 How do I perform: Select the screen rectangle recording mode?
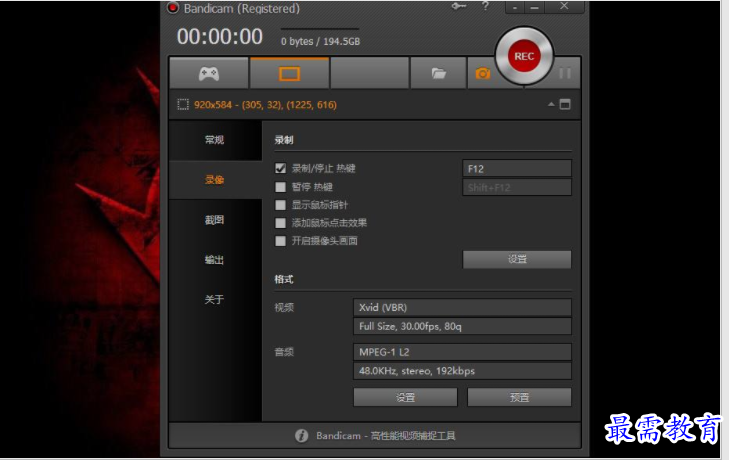pyautogui.click(x=289, y=73)
